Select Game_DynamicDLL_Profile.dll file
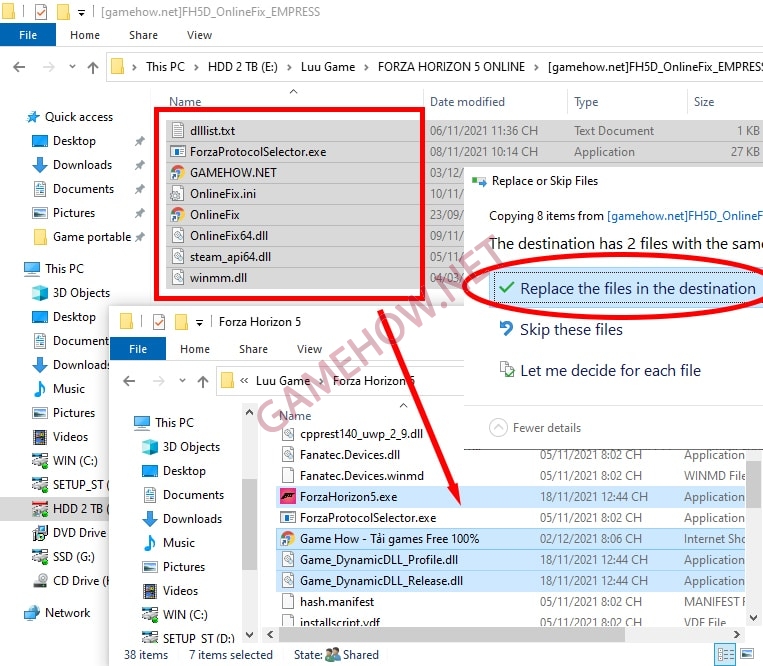The height and width of the screenshot is (666, 763). 510,559
